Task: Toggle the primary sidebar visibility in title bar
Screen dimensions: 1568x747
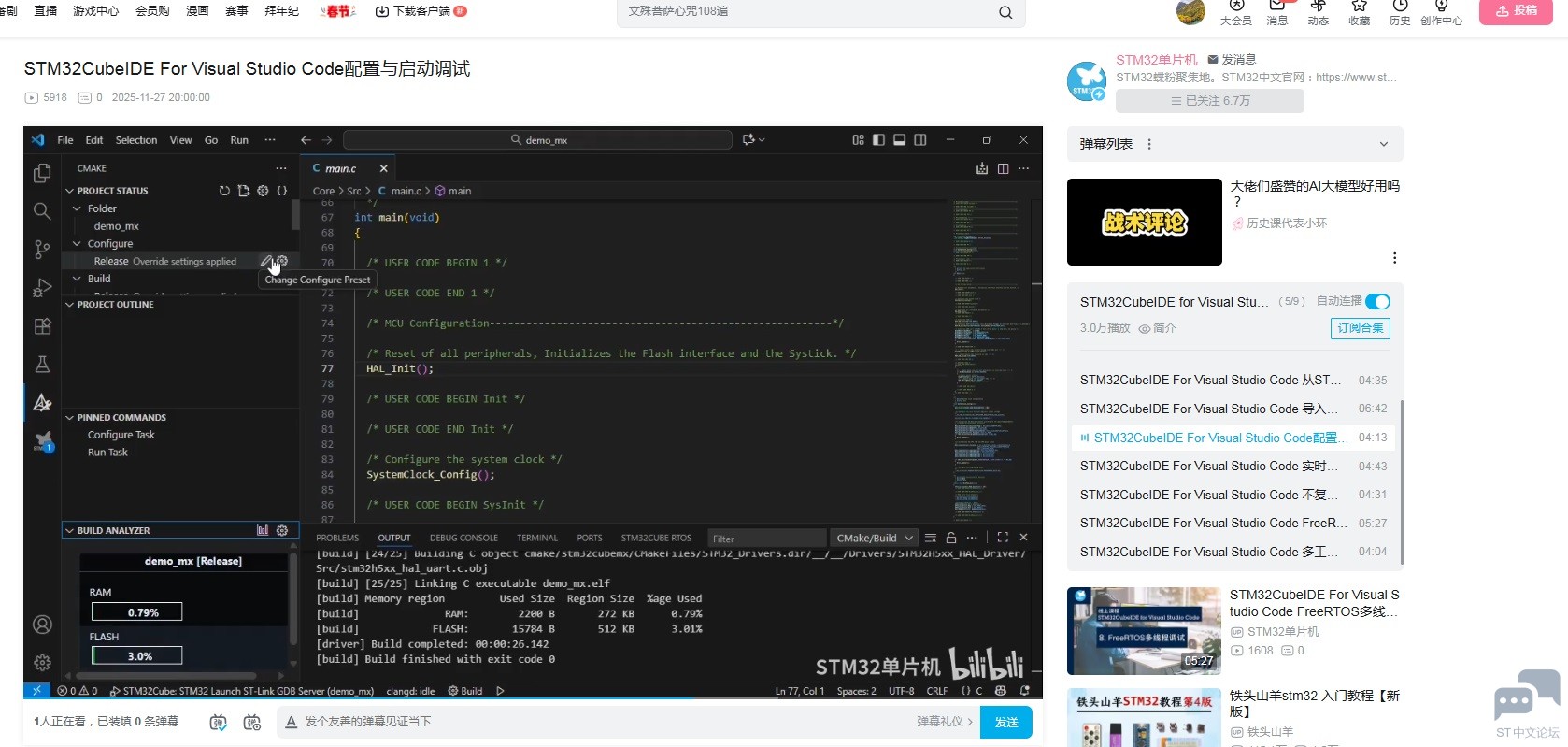Action: (x=878, y=140)
